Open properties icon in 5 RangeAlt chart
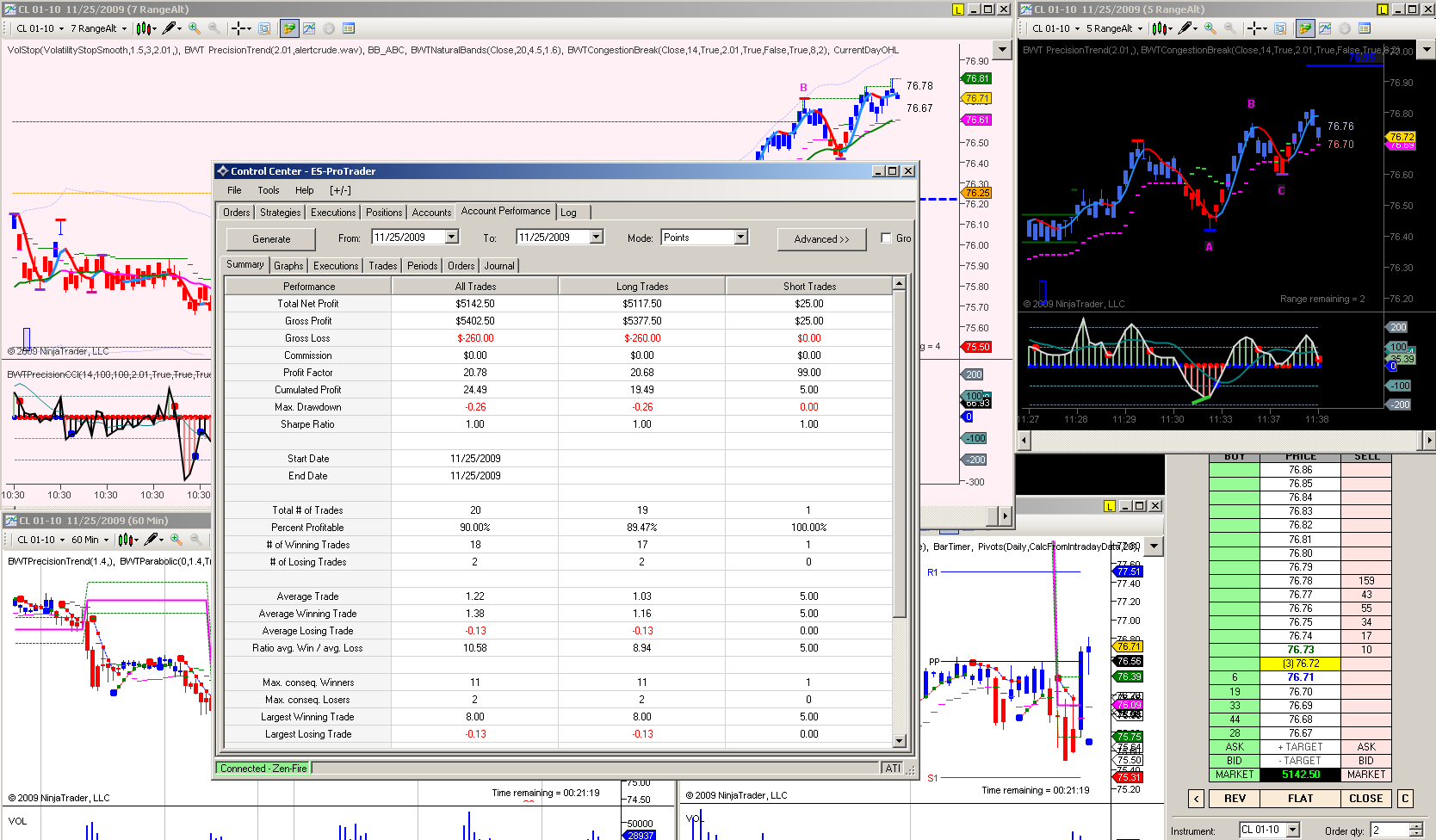Viewport: 1436px width, 840px height. click(1365, 28)
